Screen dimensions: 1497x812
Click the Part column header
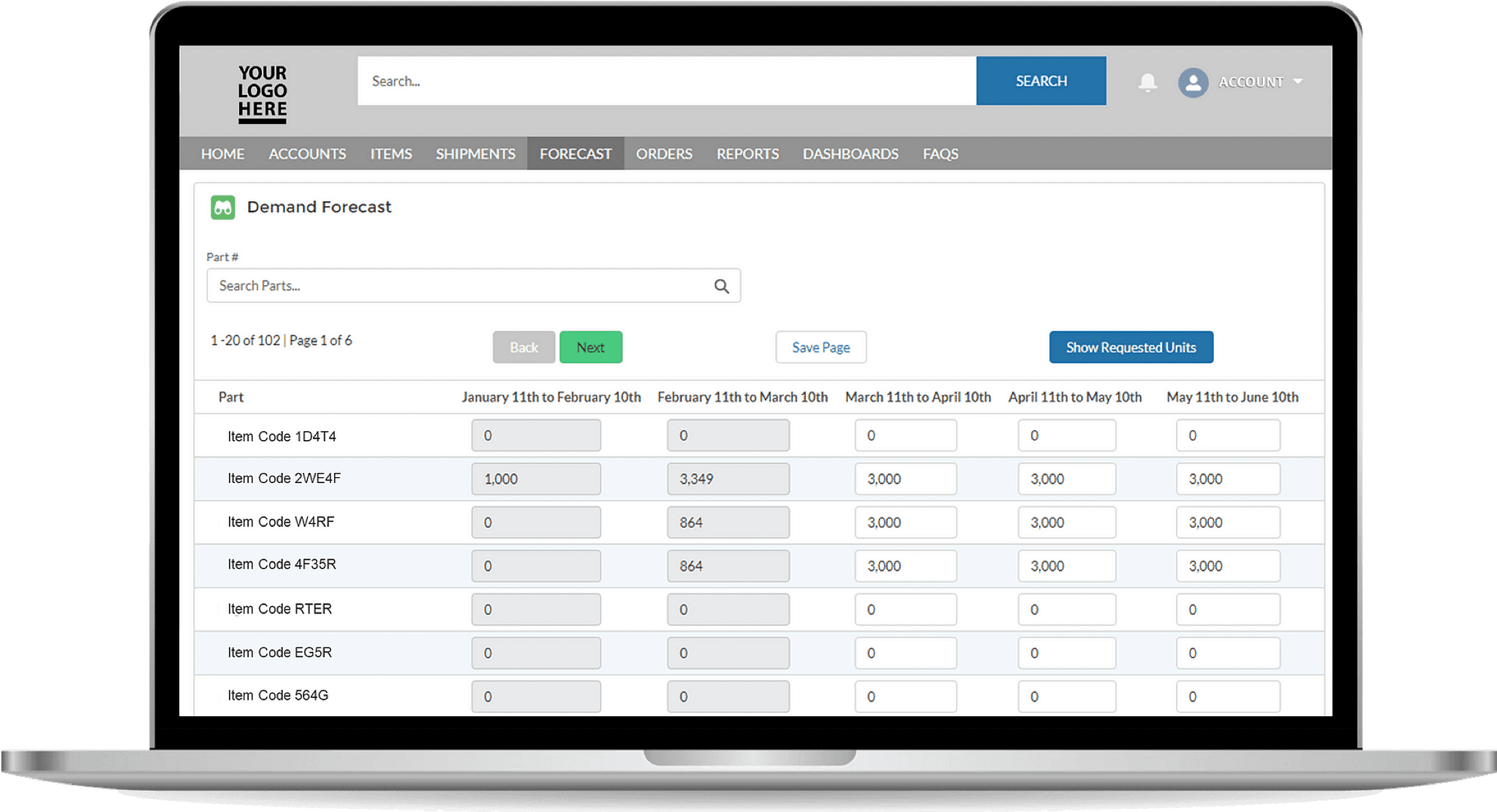[231, 398]
